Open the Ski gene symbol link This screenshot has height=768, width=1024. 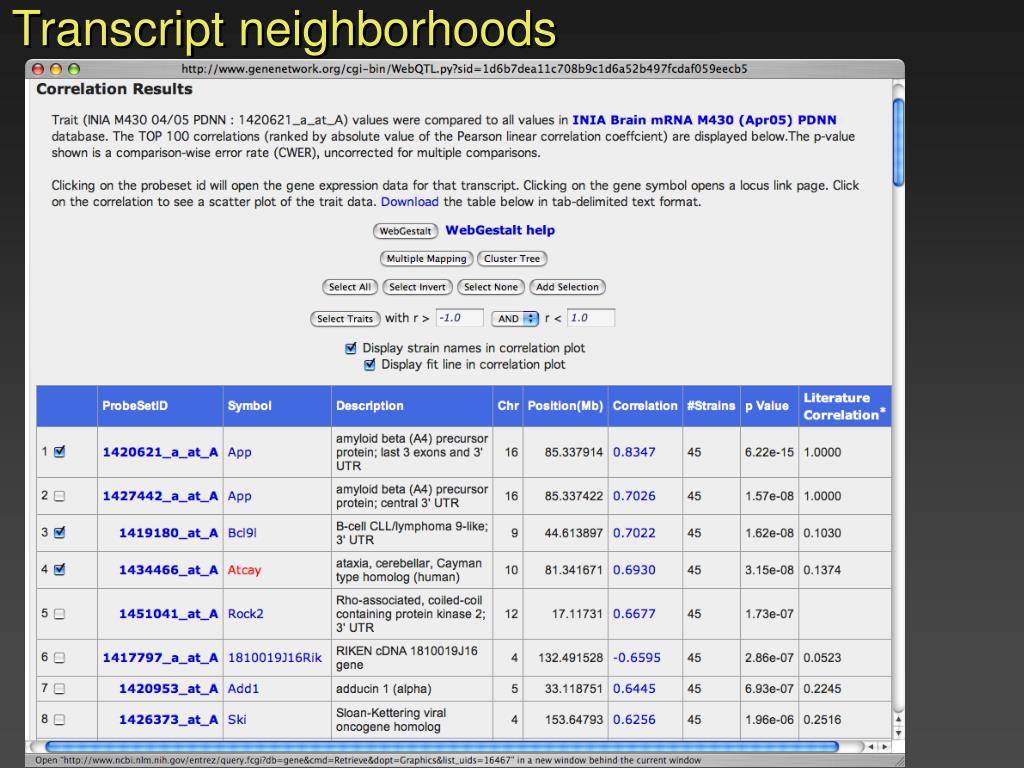[237, 720]
